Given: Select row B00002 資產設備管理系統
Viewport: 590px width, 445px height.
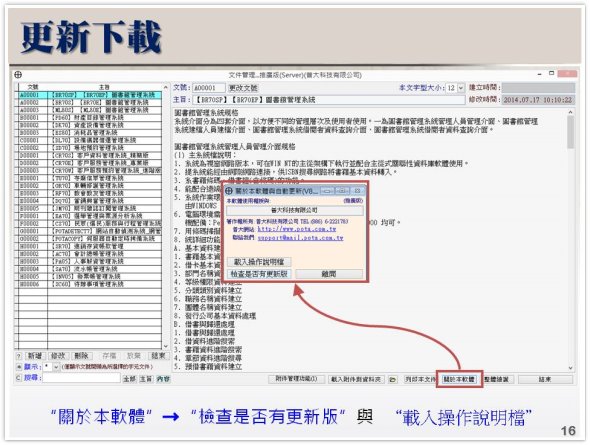Looking at the screenshot, I should click(x=90, y=125).
